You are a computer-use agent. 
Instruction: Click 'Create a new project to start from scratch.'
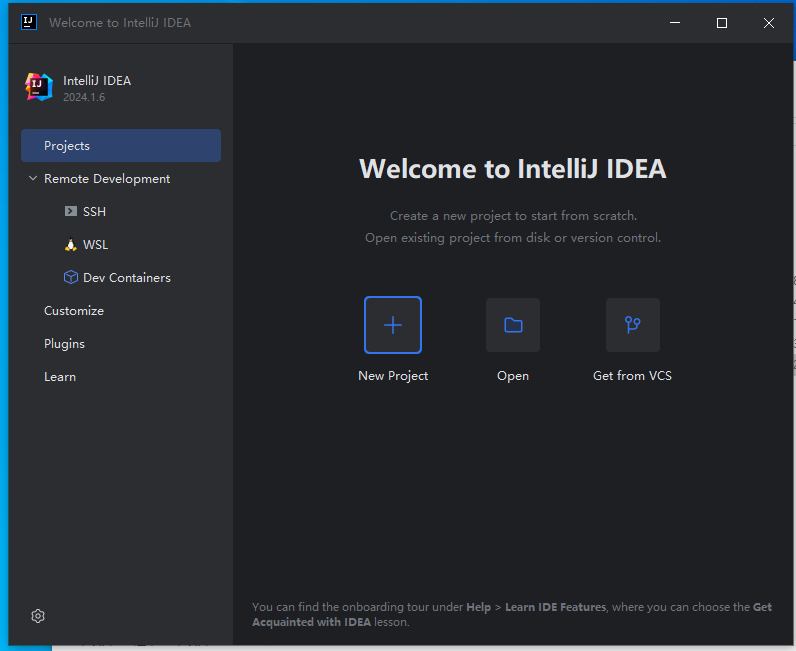[x=513, y=216]
